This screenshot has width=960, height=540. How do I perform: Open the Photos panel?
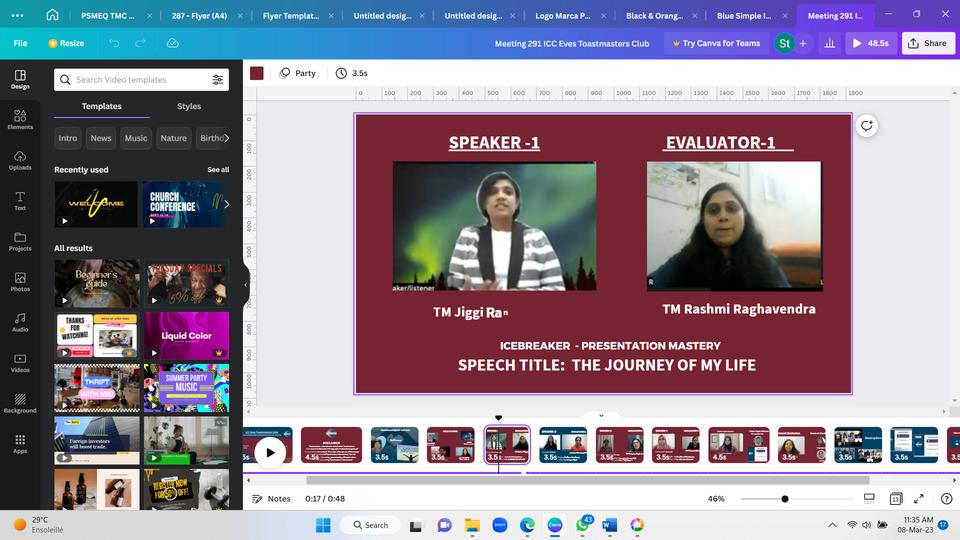[x=20, y=282]
